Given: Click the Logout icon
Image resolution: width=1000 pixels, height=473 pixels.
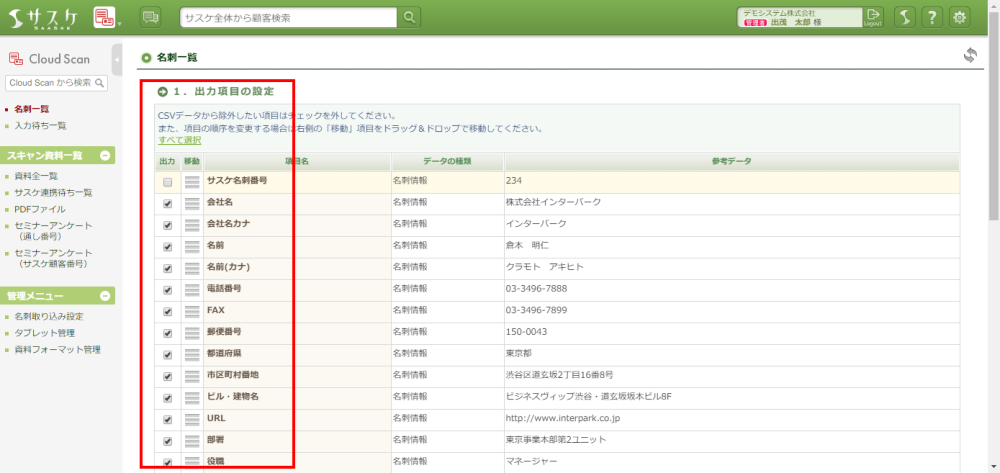Looking at the screenshot, I should coord(873,17).
